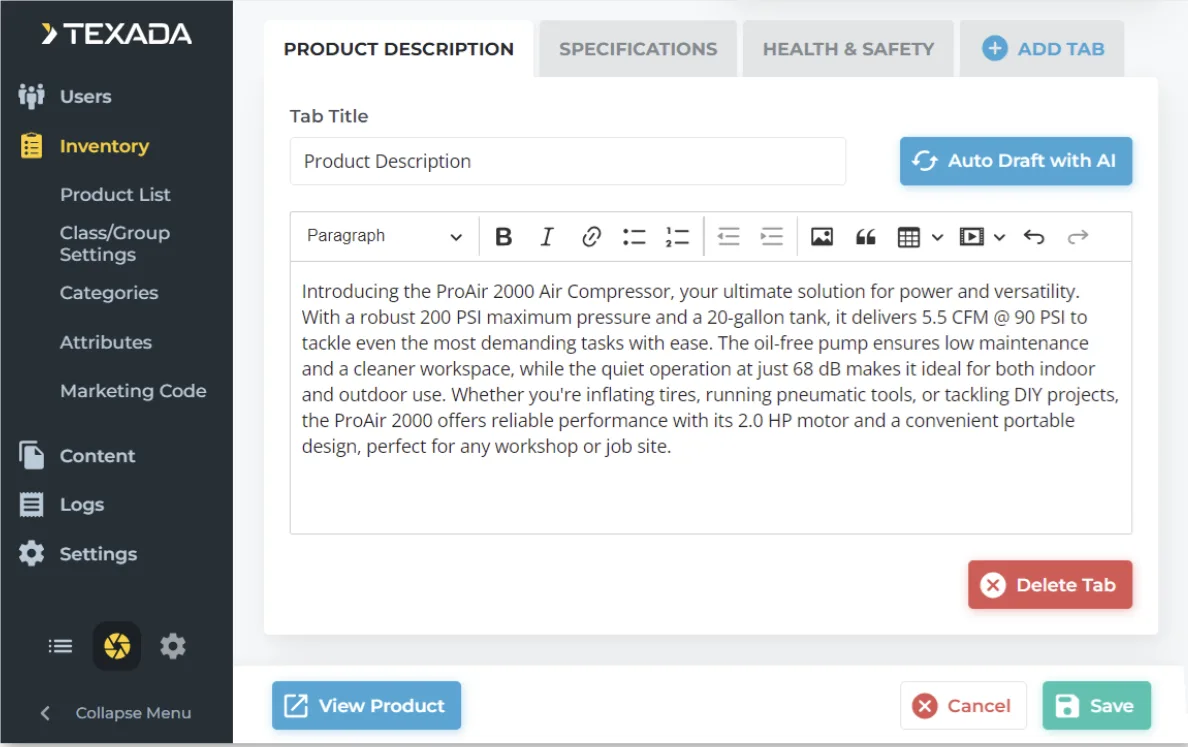Redo the last edit
The image size is (1188, 747).
click(x=1077, y=236)
